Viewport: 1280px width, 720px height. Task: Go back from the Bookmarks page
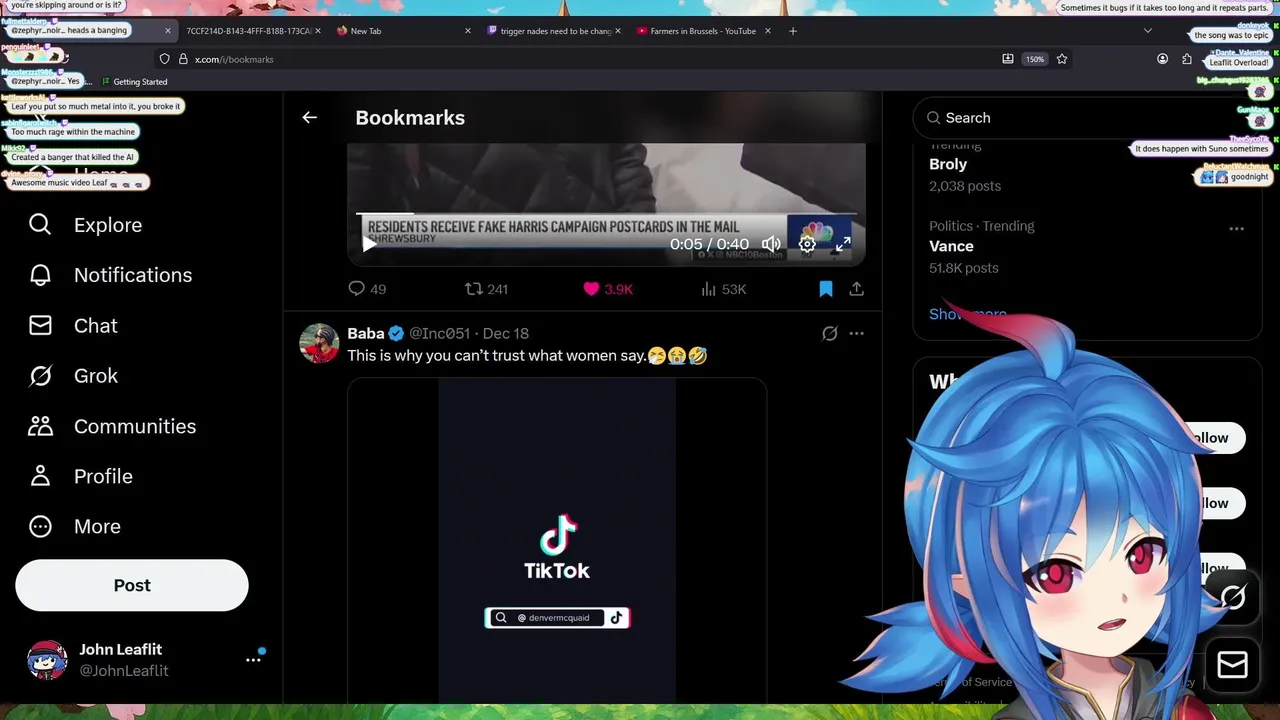tap(309, 118)
